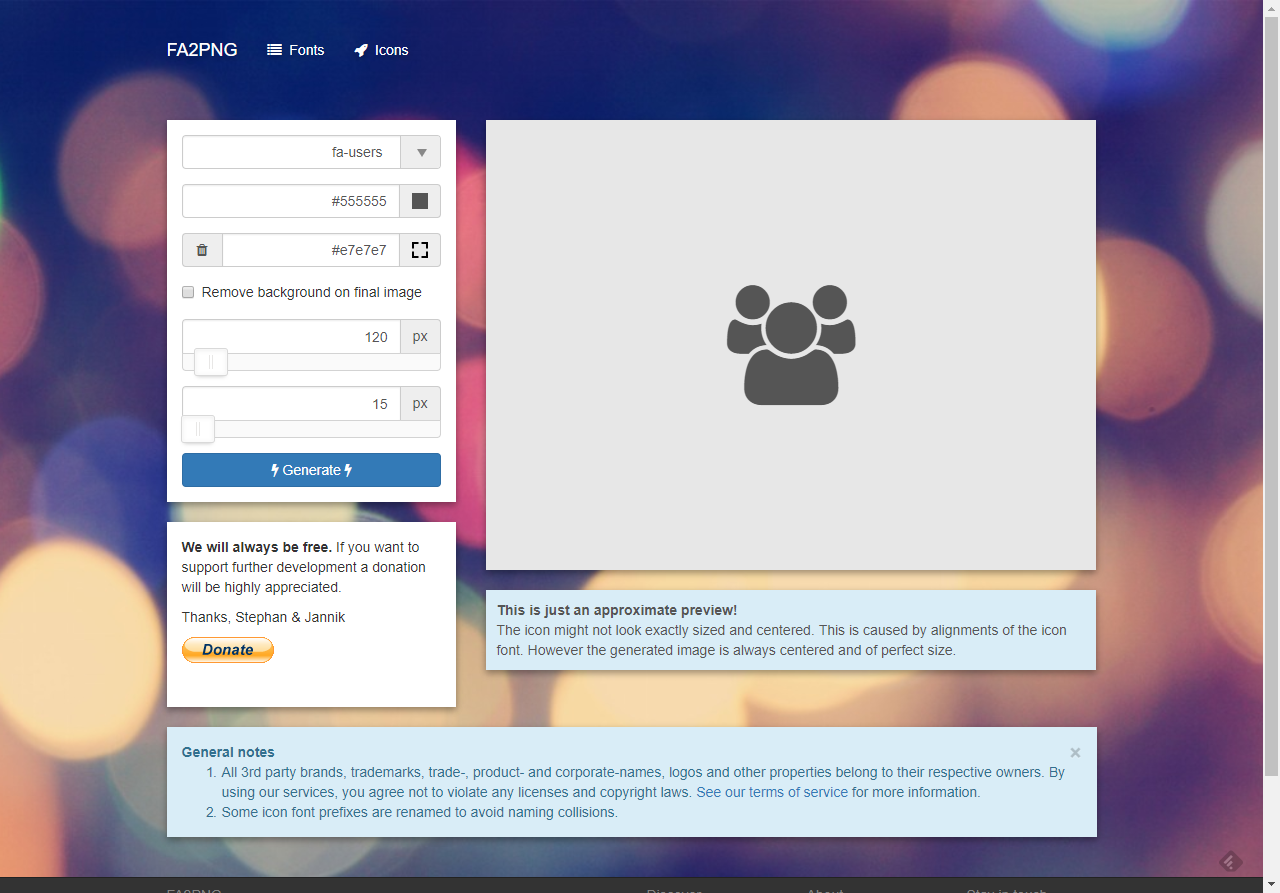Open the background color picker square icon
1280x893 pixels.
pos(420,250)
